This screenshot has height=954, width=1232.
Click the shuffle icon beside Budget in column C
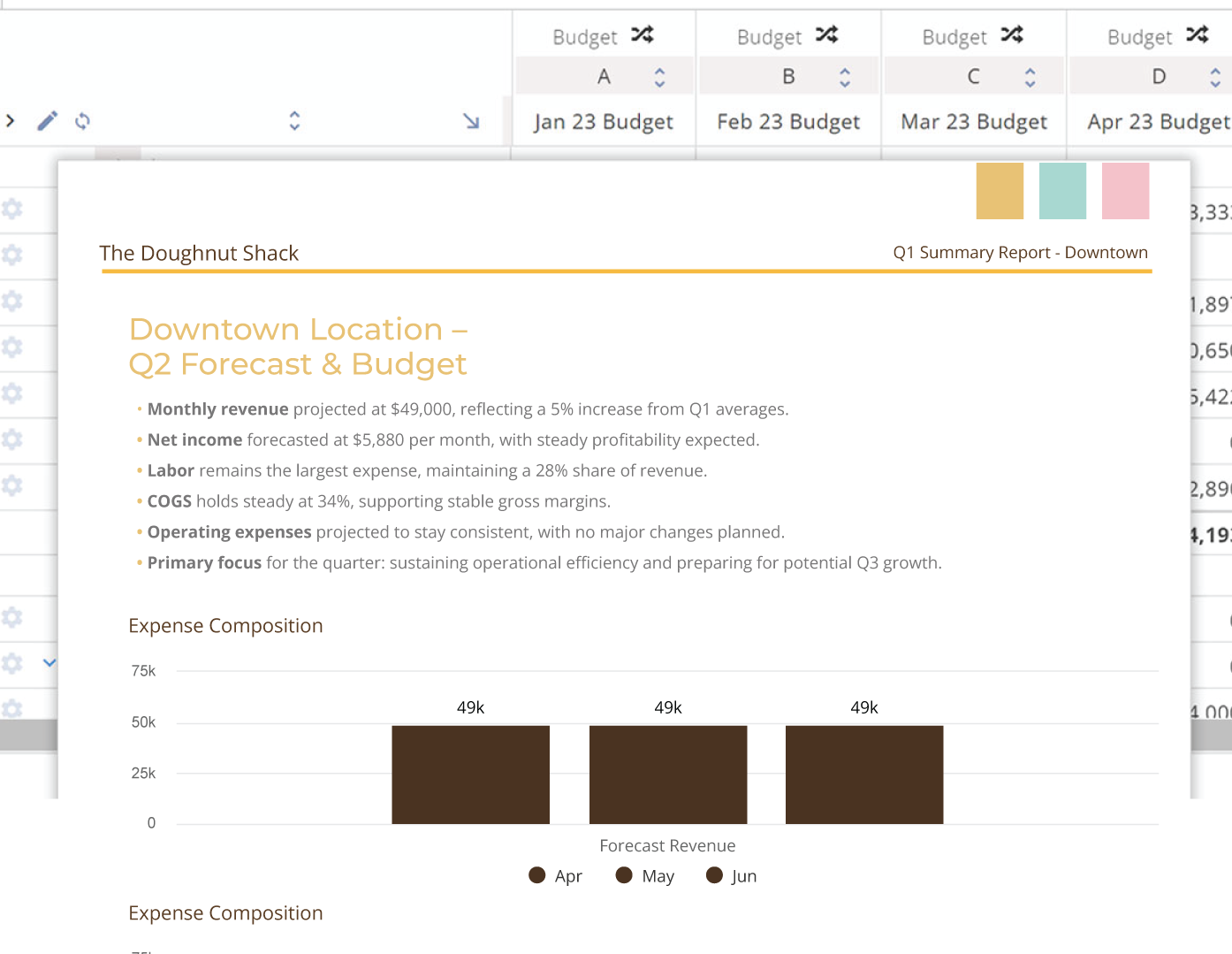point(1012,34)
